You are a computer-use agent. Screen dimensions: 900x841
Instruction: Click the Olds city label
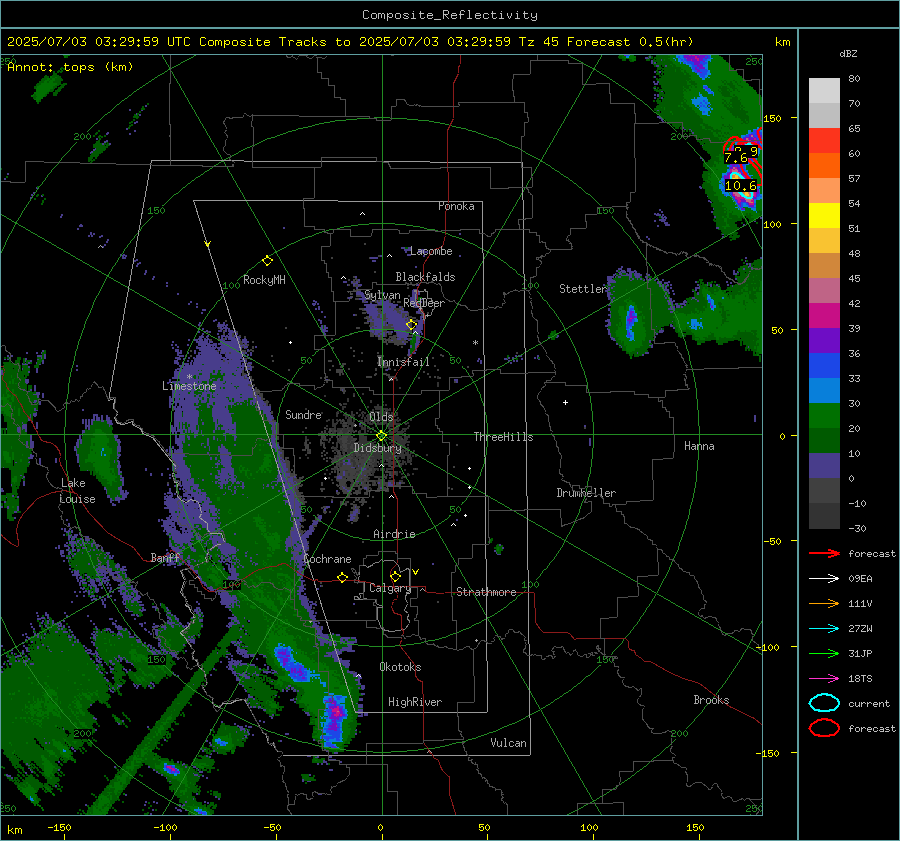[381, 417]
